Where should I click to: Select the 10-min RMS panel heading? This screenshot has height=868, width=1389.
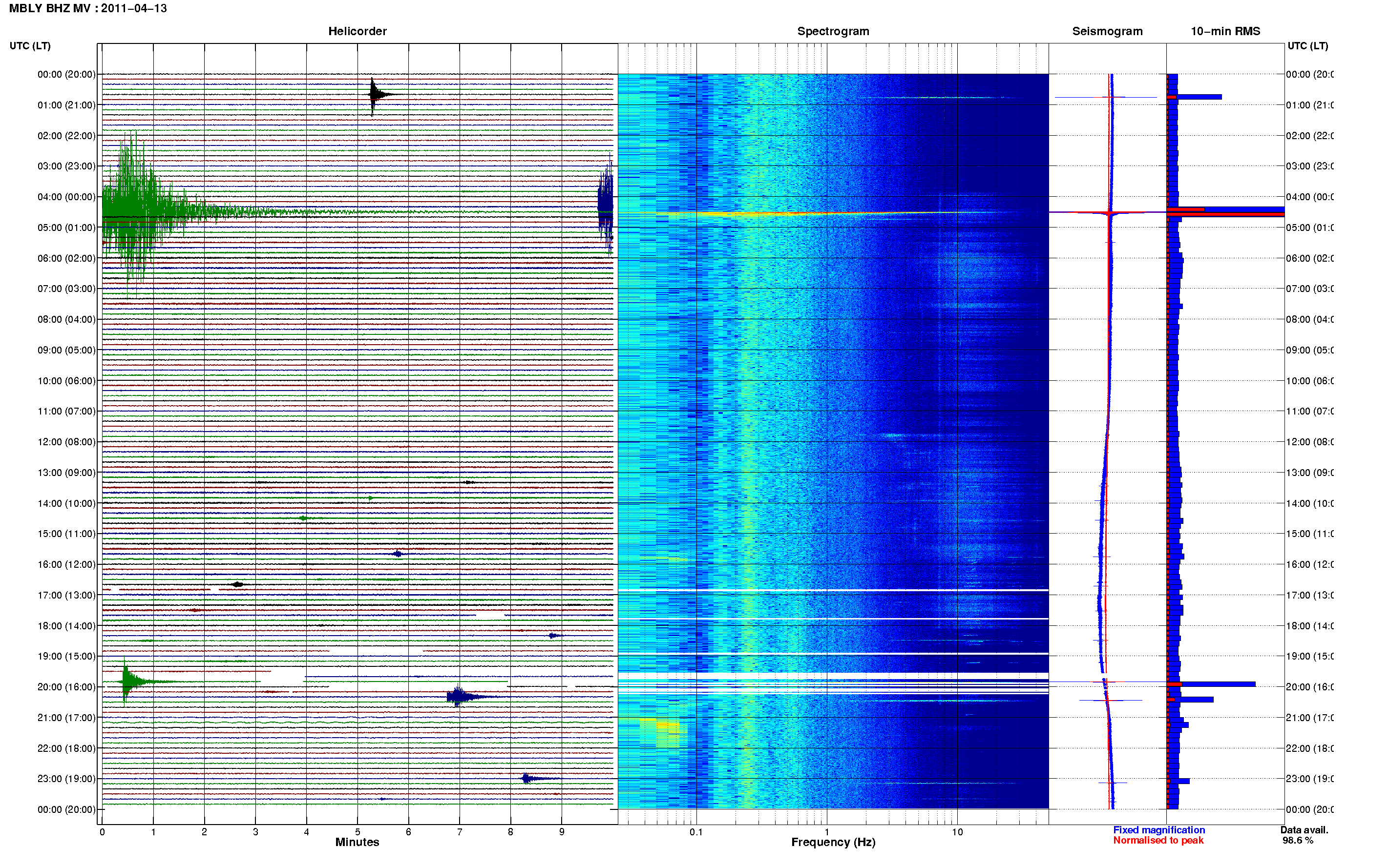[1225, 32]
